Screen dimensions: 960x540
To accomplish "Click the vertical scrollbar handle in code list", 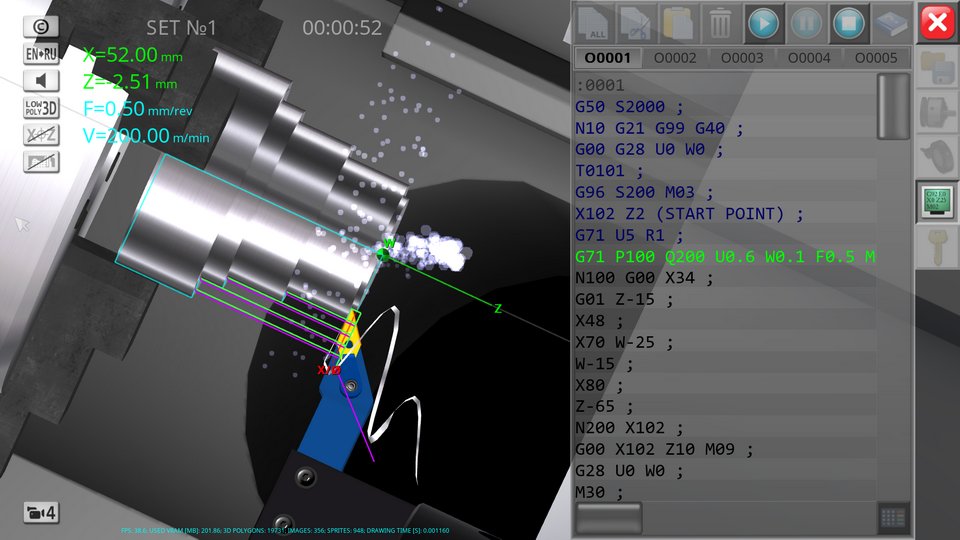I will click(x=893, y=106).
